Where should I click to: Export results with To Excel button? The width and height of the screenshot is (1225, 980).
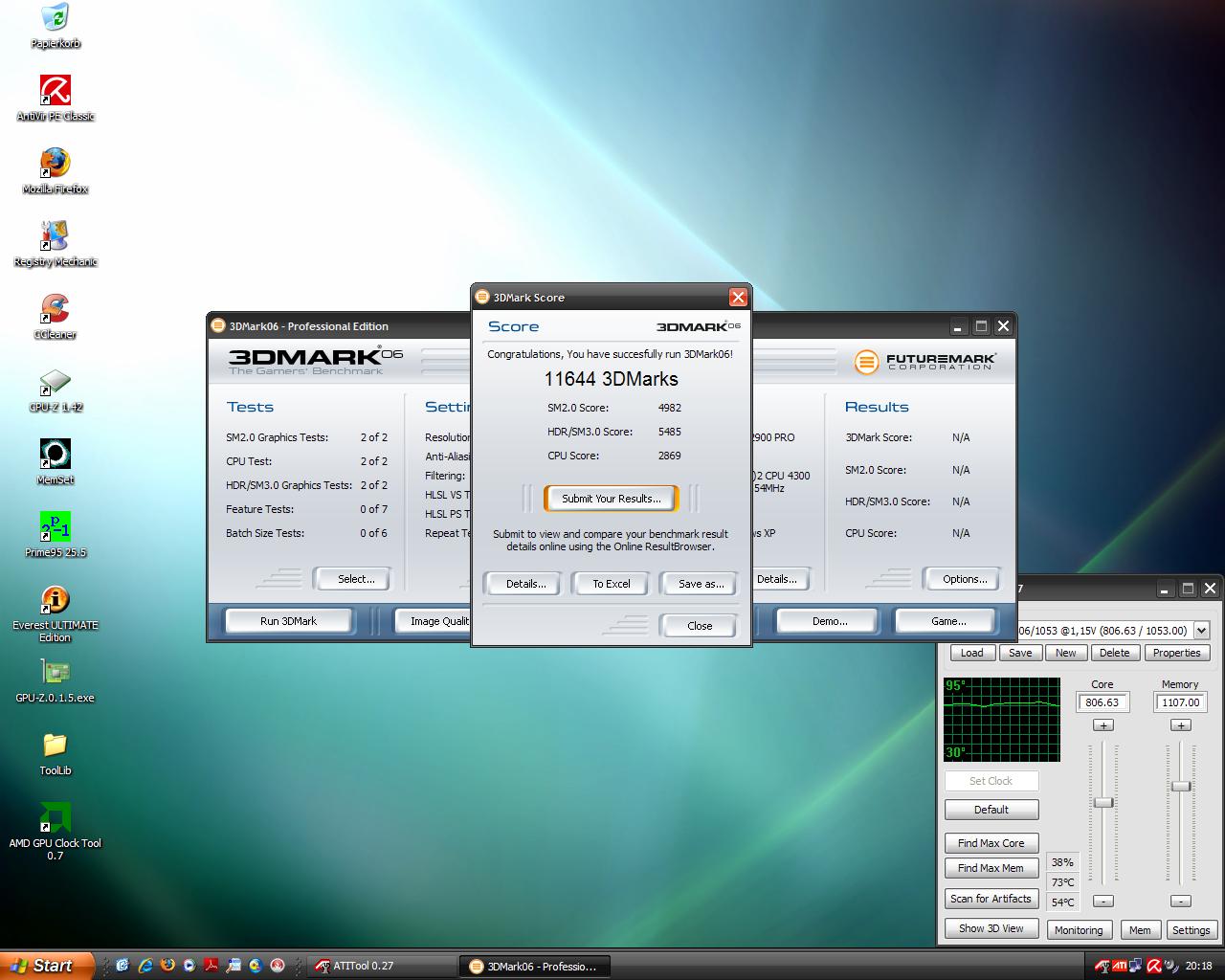tap(611, 584)
